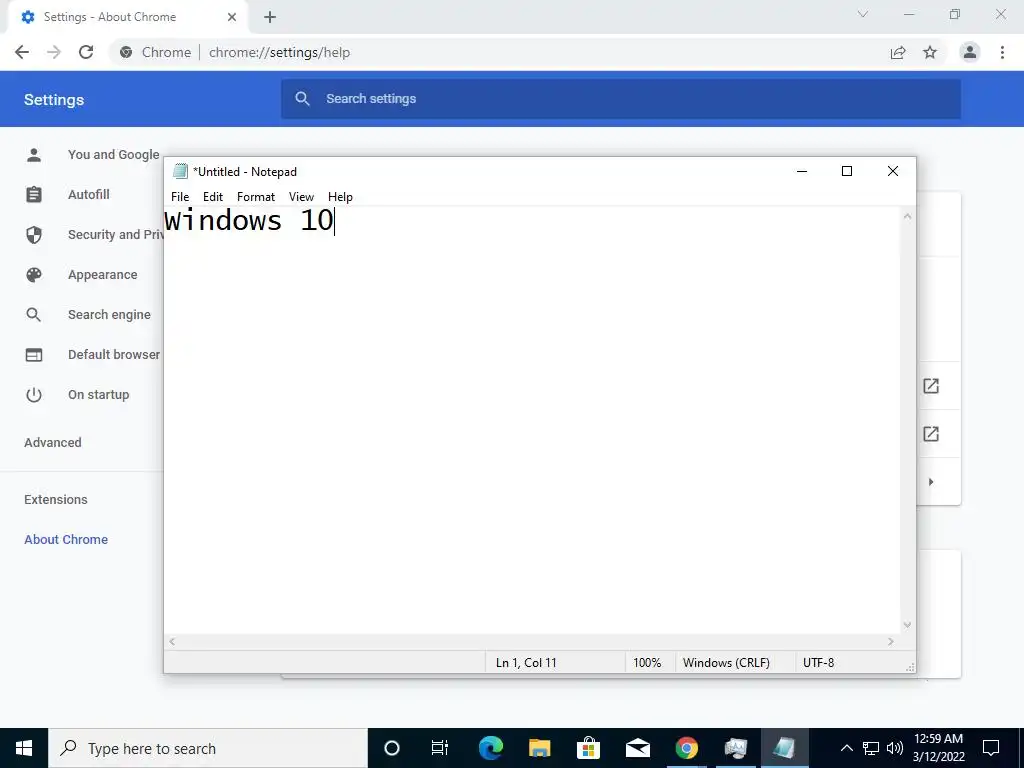Click the 100% zoom status text
Image resolution: width=1024 pixels, height=768 pixels.
coord(647,662)
